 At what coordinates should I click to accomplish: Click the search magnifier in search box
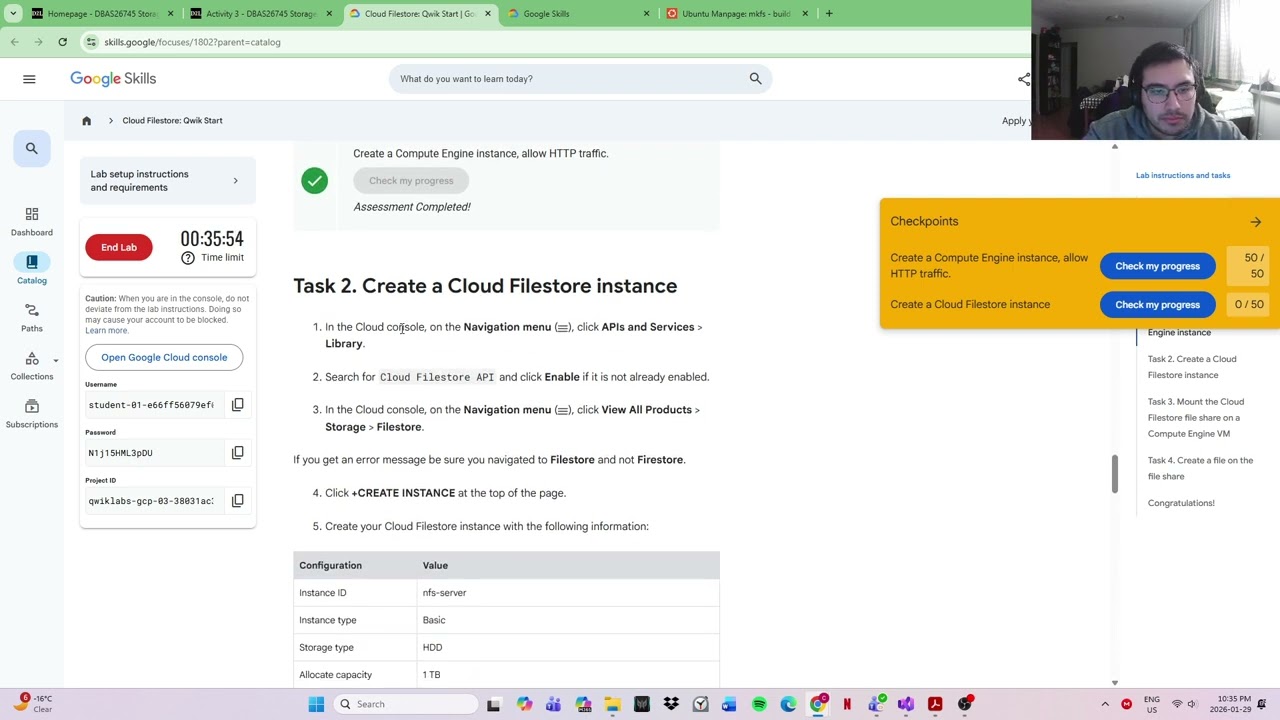pos(755,79)
